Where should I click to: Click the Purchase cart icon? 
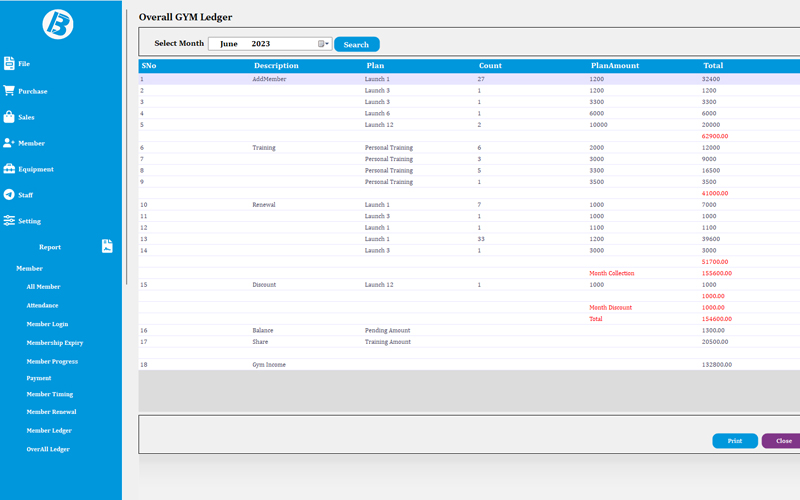[x=9, y=90]
